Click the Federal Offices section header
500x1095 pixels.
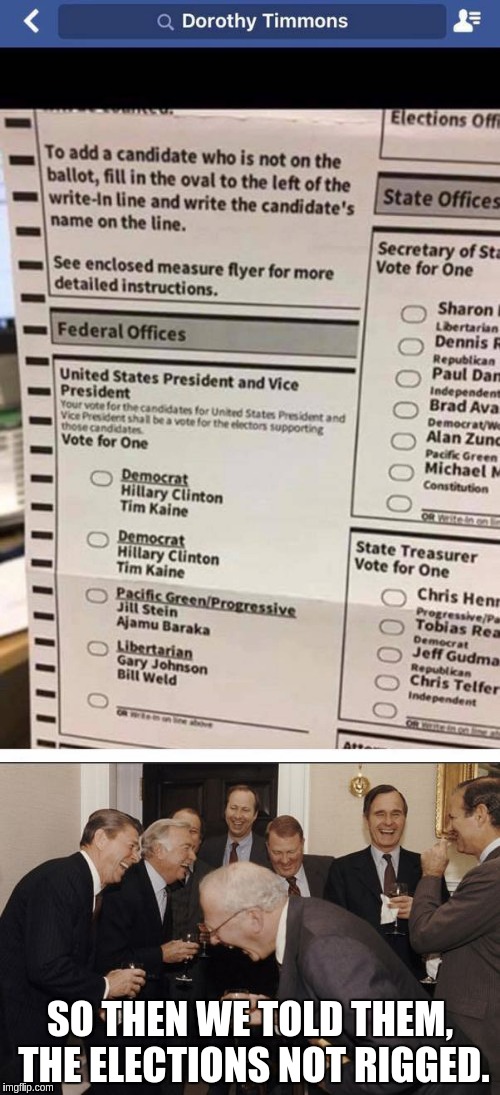tap(205, 334)
